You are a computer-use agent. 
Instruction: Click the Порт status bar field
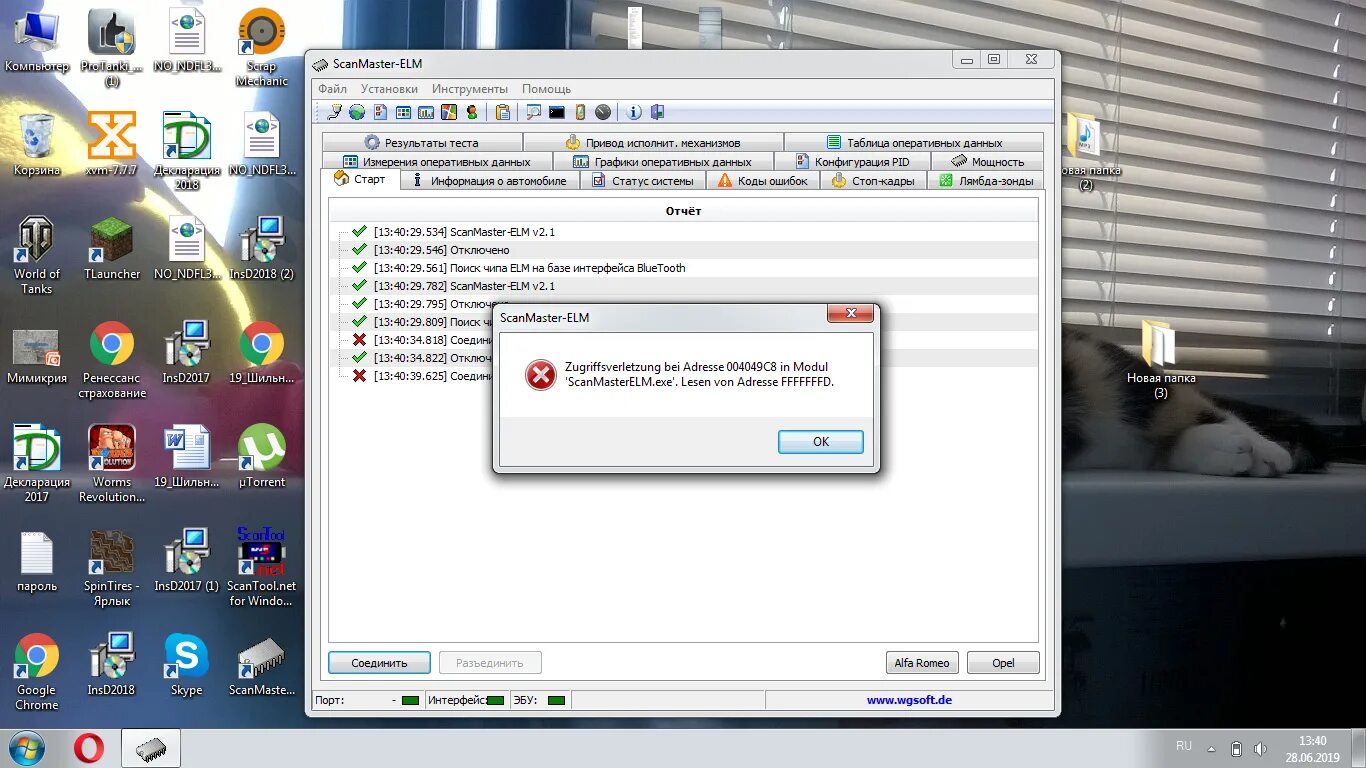click(x=369, y=700)
